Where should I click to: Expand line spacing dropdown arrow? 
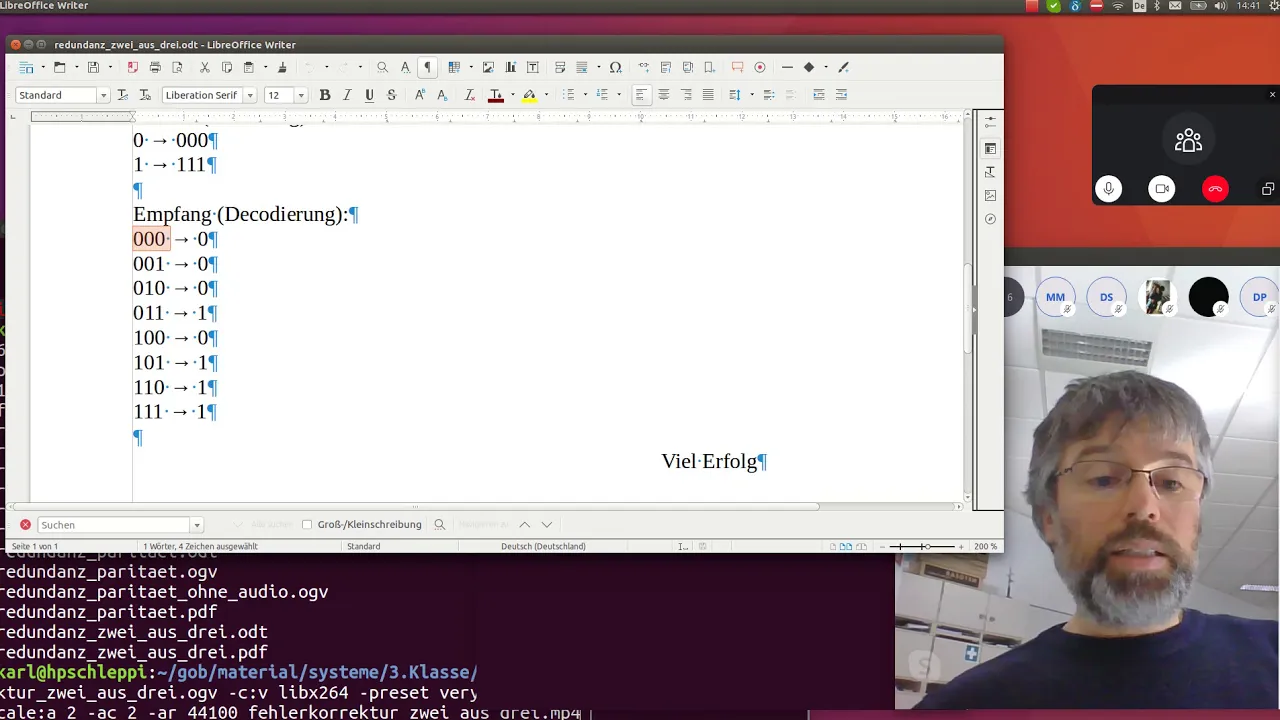coord(751,95)
